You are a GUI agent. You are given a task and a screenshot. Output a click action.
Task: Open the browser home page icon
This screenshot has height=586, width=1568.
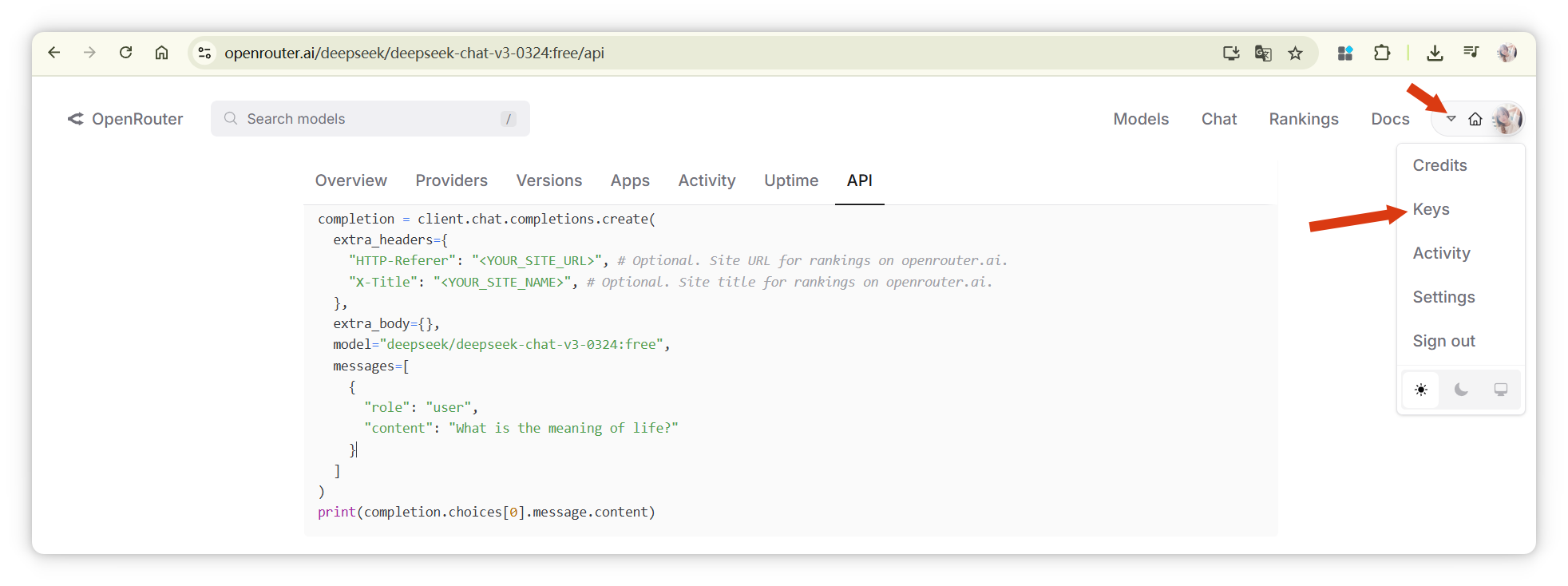[161, 53]
